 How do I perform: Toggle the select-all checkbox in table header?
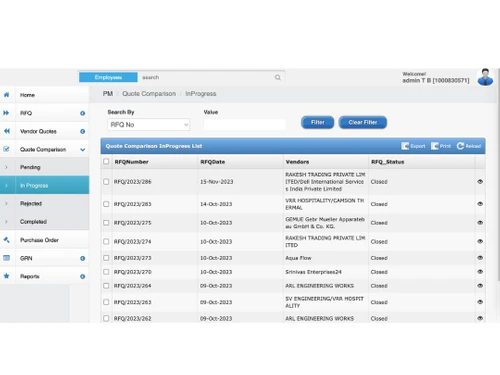pos(106,161)
